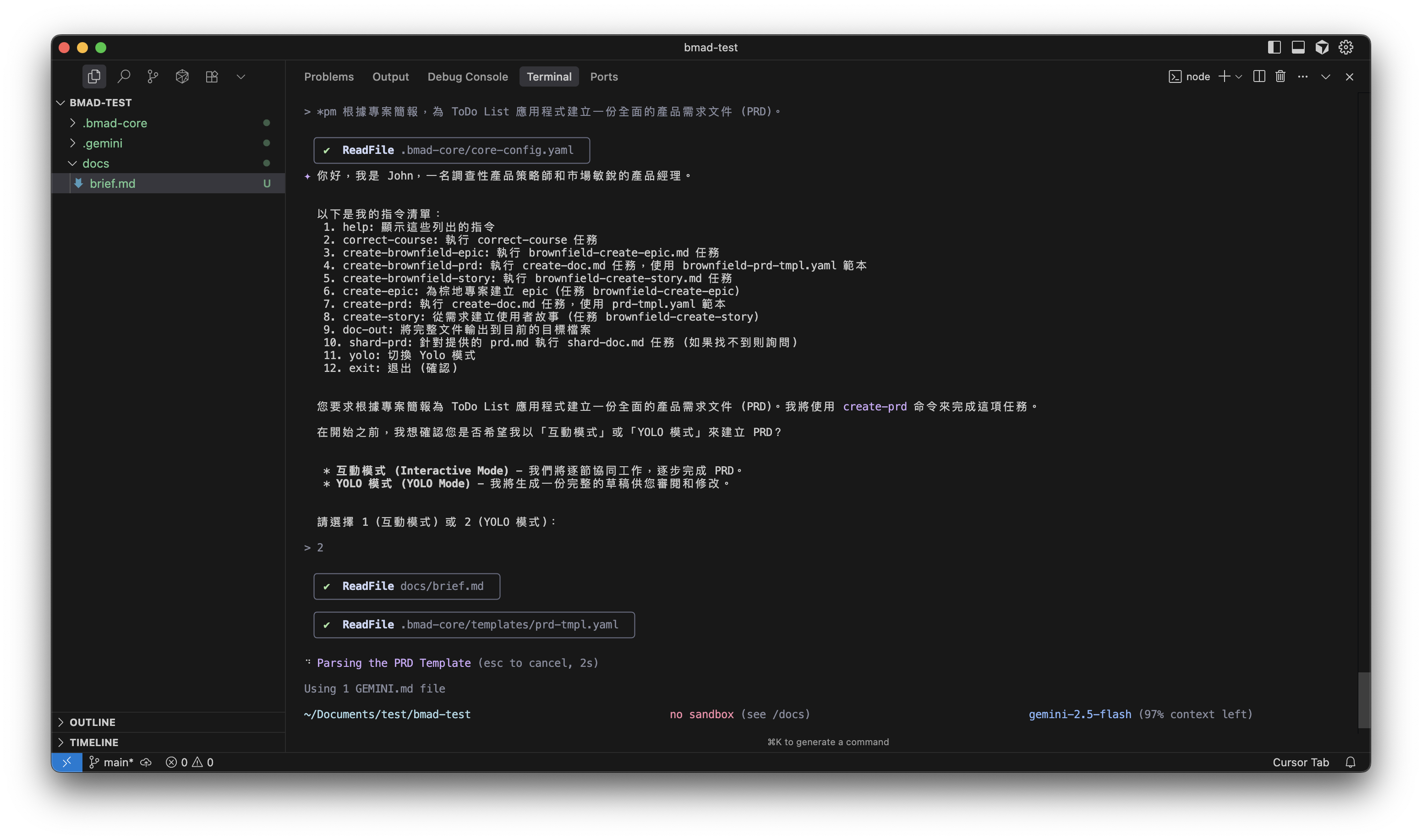Switch to the Ports tab
This screenshot has height=840, width=1422.
604,76
